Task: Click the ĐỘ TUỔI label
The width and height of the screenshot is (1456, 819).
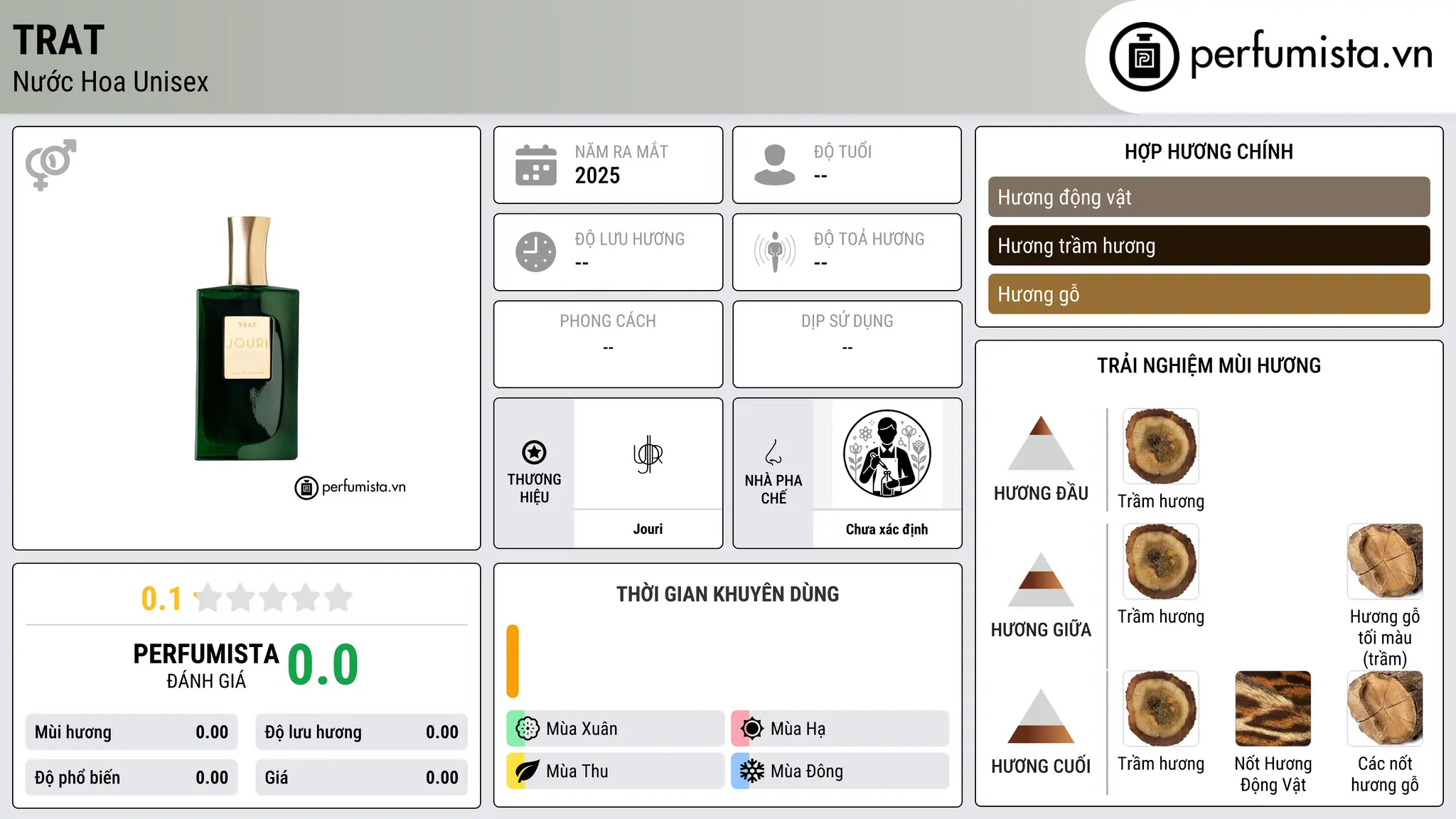Action: tap(842, 151)
